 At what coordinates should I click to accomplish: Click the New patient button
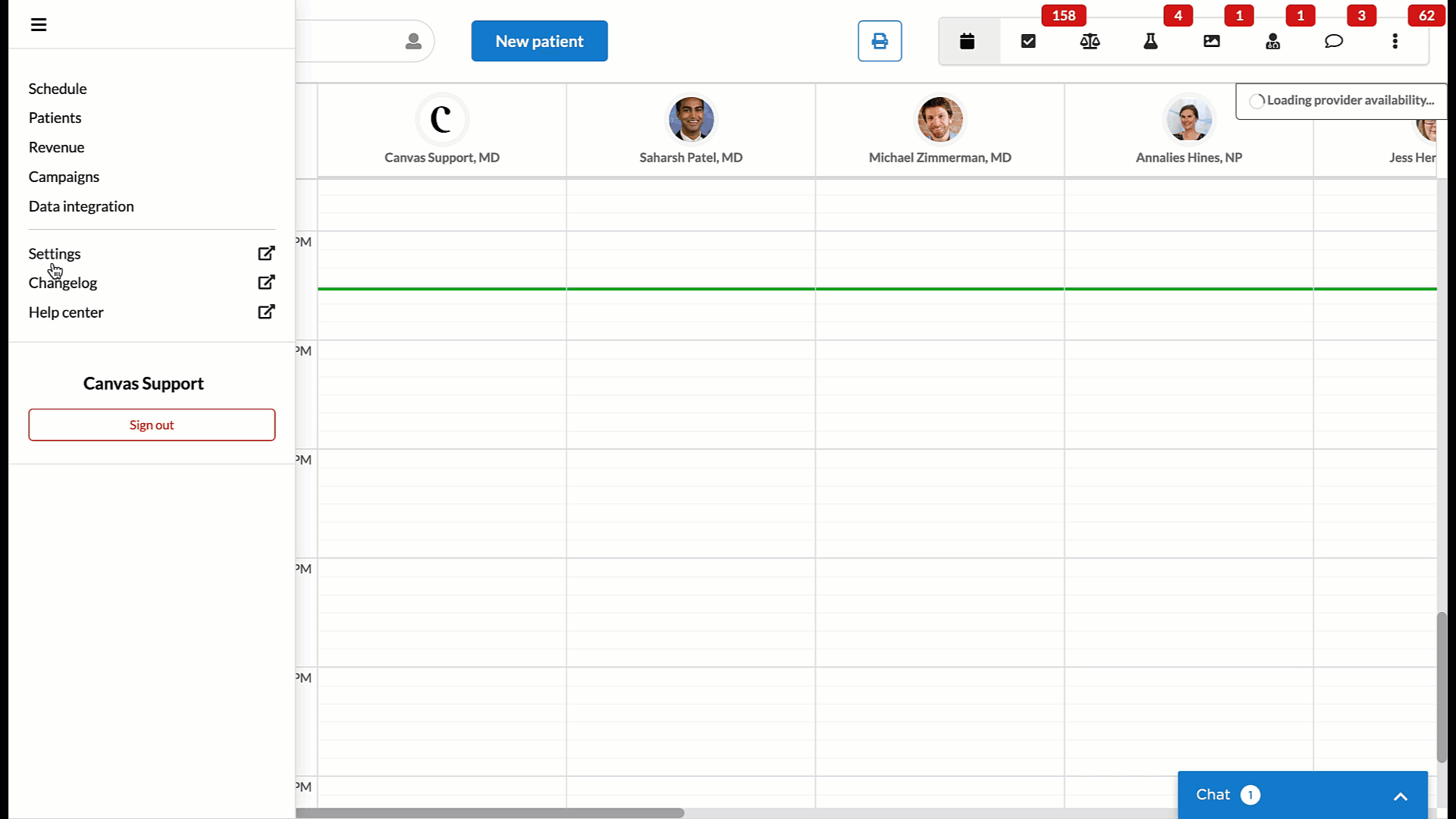click(x=539, y=41)
